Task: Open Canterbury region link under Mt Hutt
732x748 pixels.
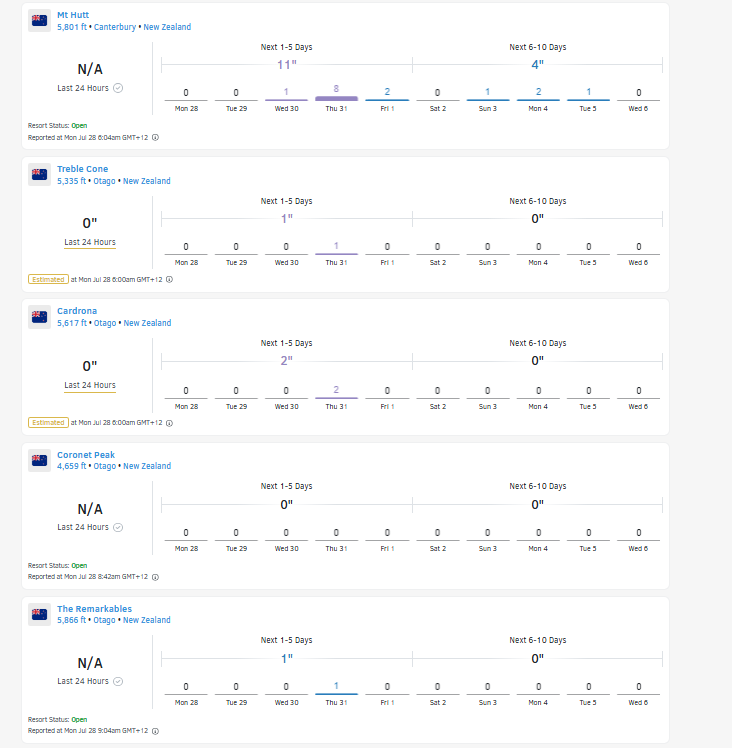Action: 115,27
